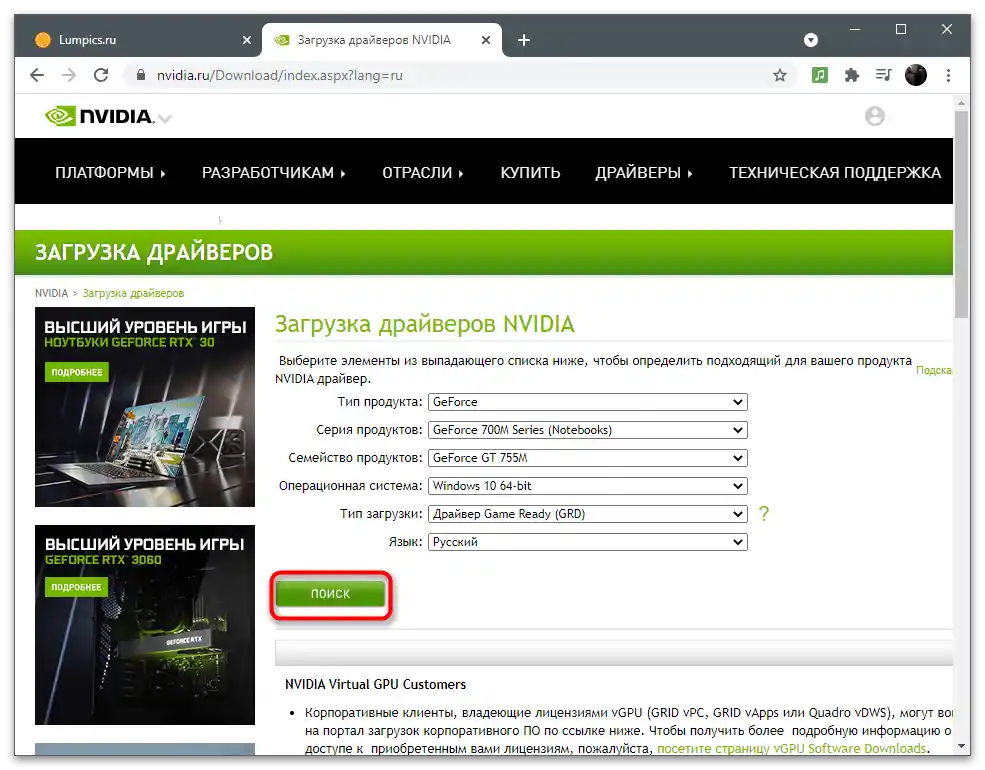
Task: Open the РАЗРАБОТЧИКАМ menu
Action: click(x=273, y=173)
